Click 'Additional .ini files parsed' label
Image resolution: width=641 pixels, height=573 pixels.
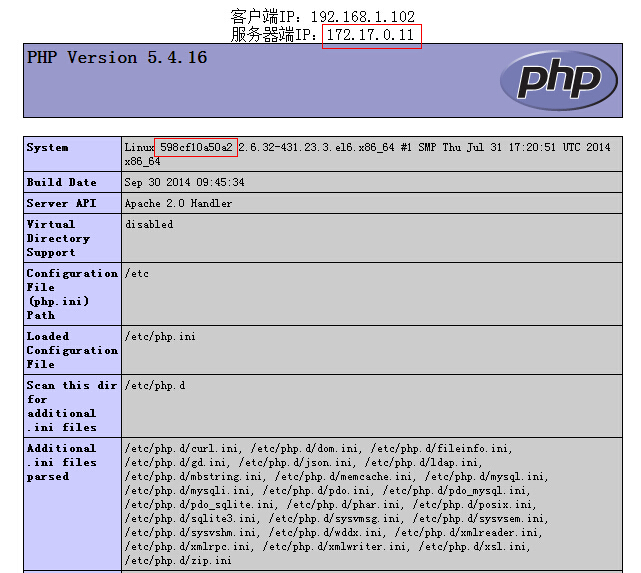[62, 462]
